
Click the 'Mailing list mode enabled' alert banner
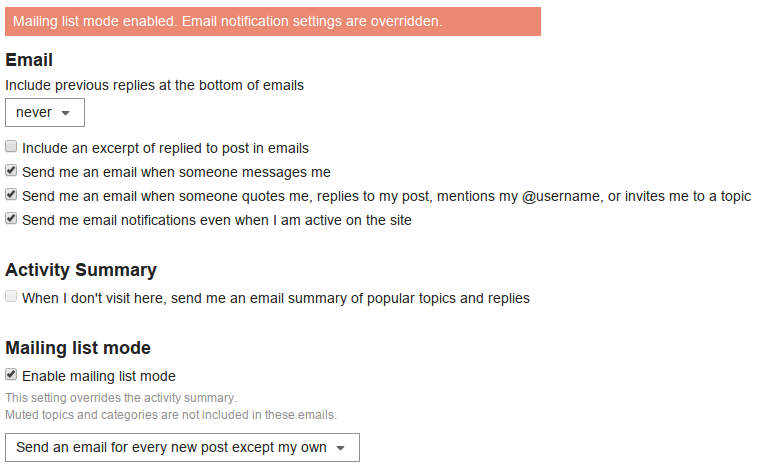273,21
